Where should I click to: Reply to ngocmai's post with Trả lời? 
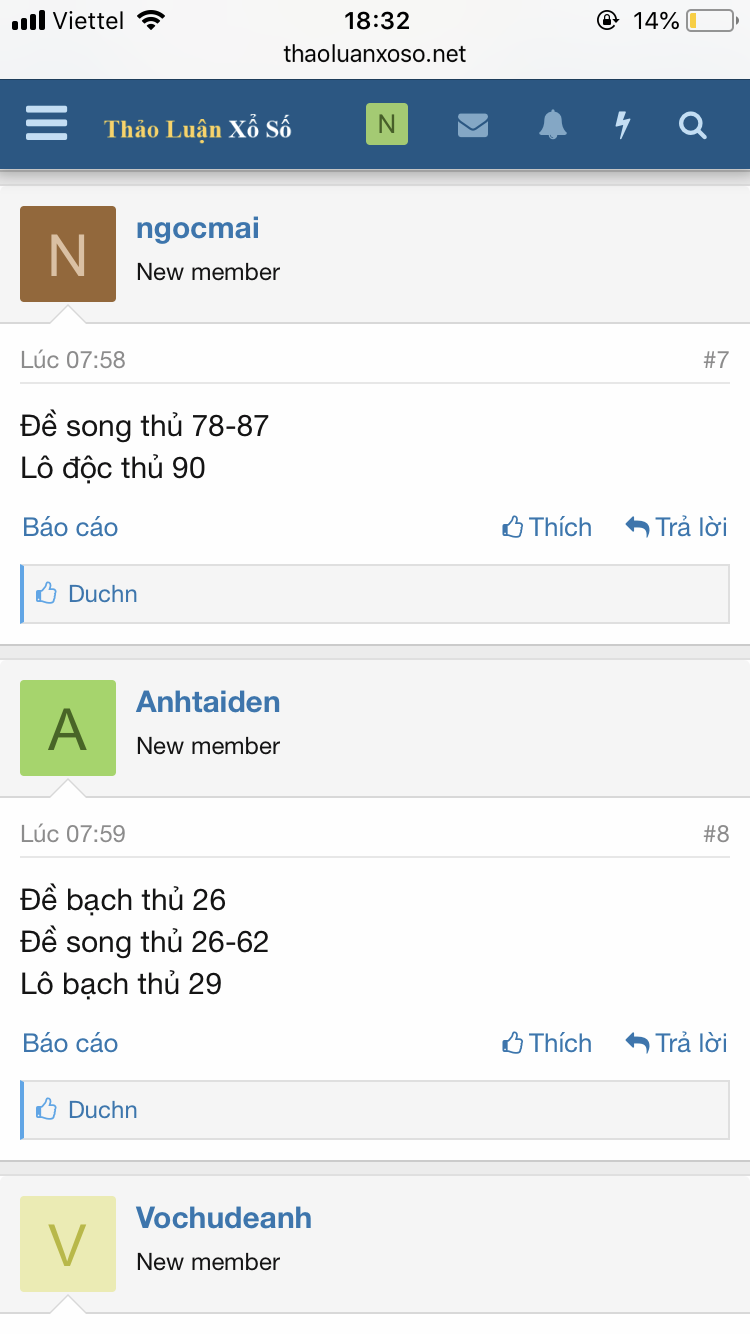[677, 527]
